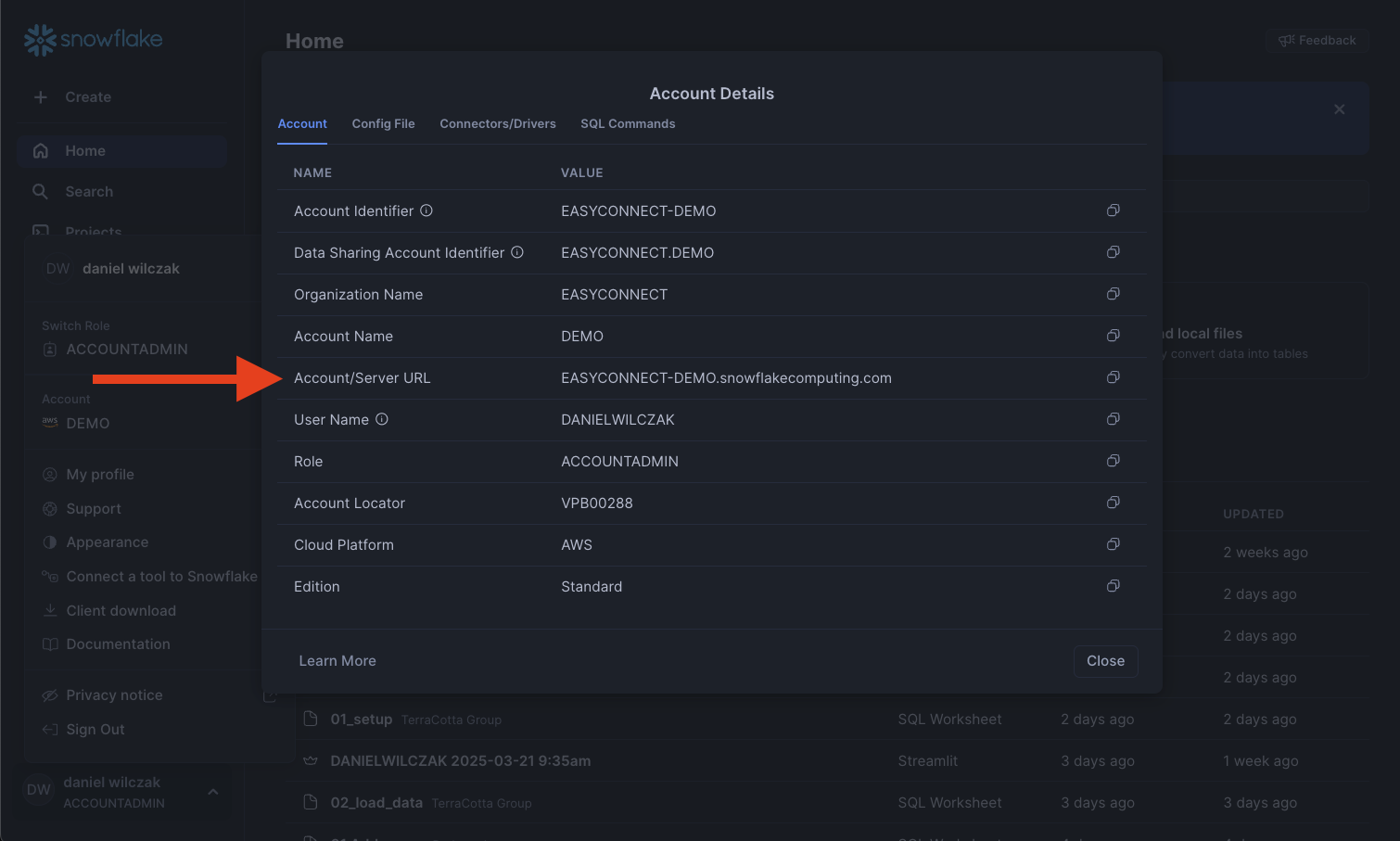Copy the Data Sharing Account Identifier value
Screen dimensions: 1400x841
click(1113, 252)
